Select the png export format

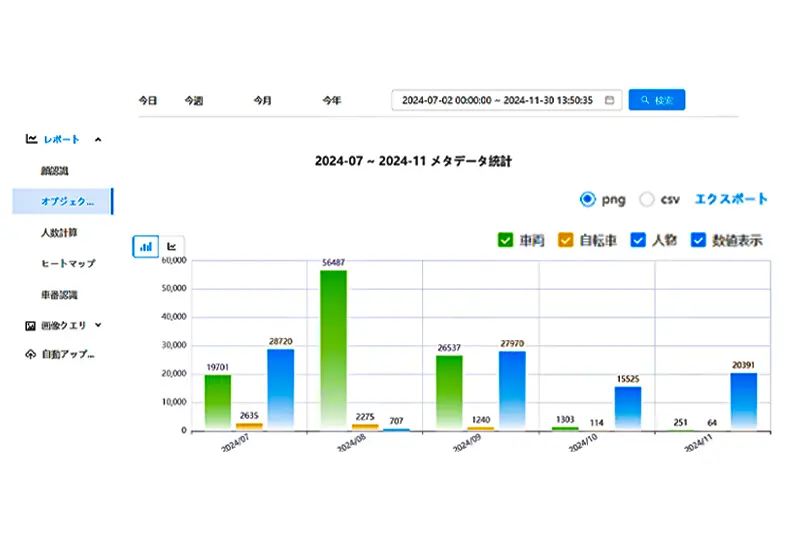click(587, 199)
